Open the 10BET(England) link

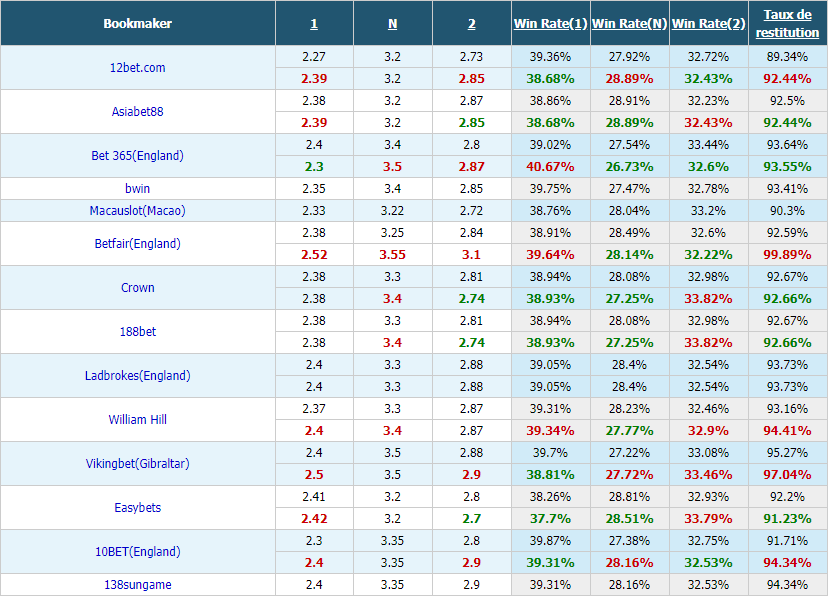coord(137,552)
